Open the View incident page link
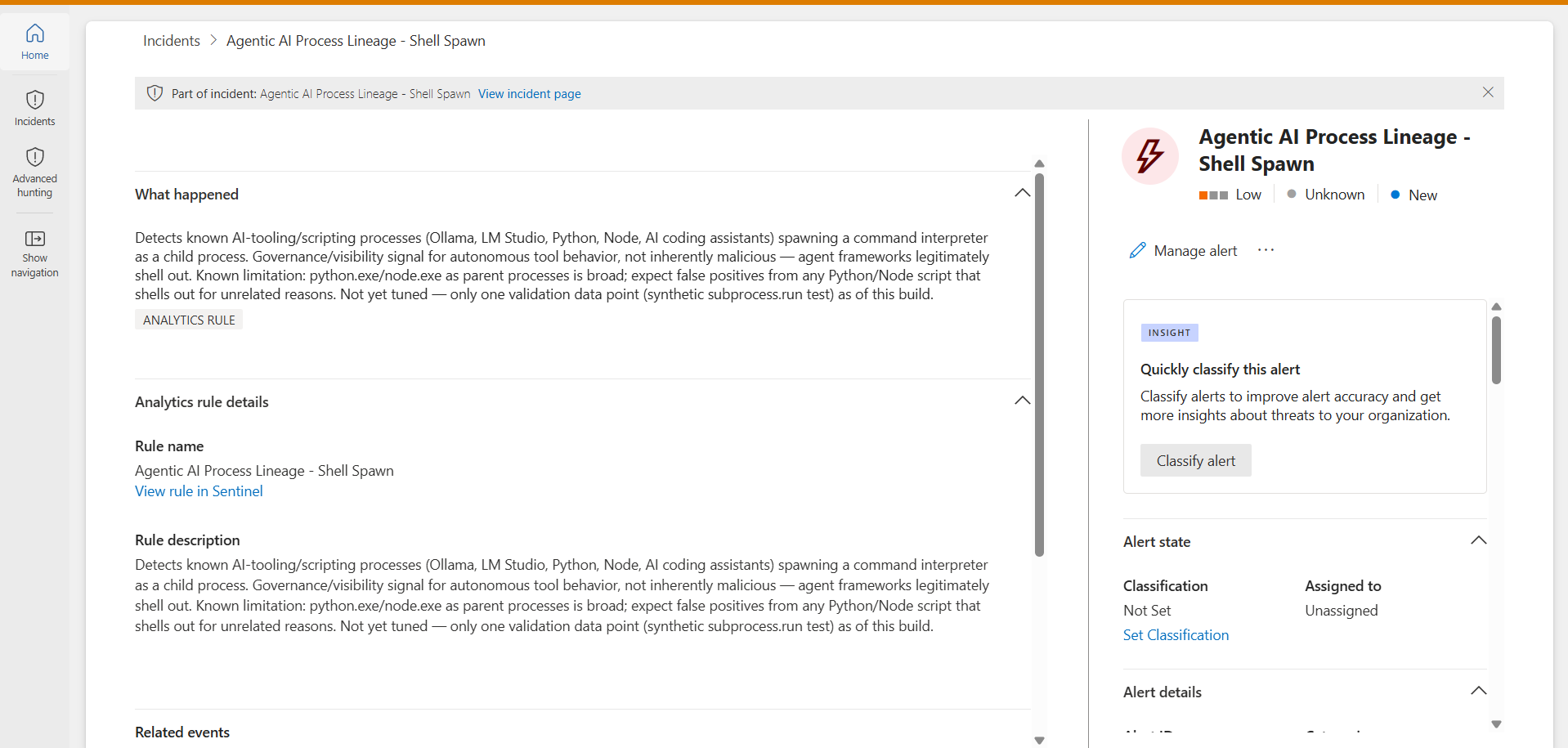This screenshot has width=1568, height=748. [530, 94]
